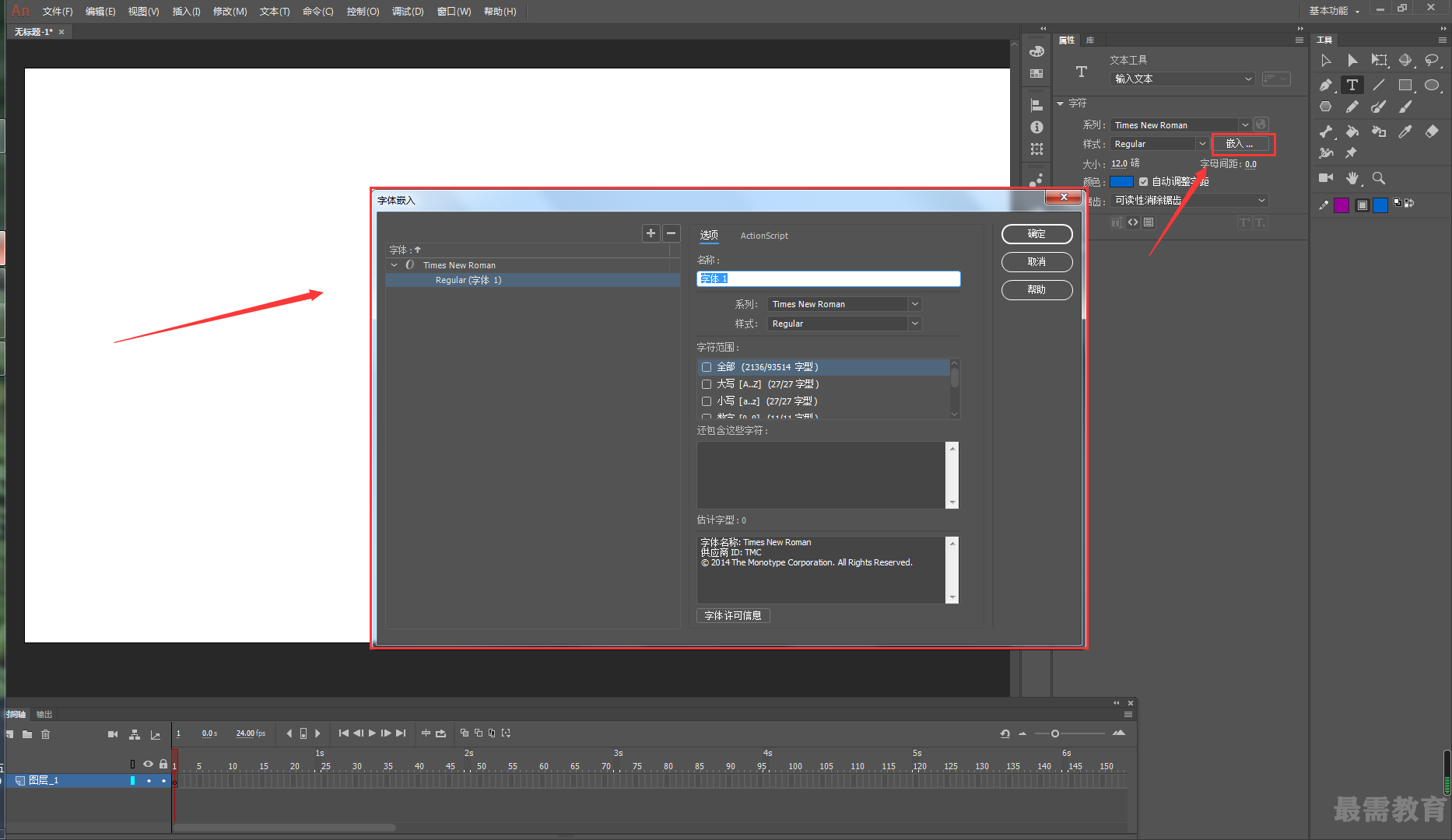The width and height of the screenshot is (1452, 840).
Task: Switch to ActionScript tab in dialog
Action: (764, 236)
